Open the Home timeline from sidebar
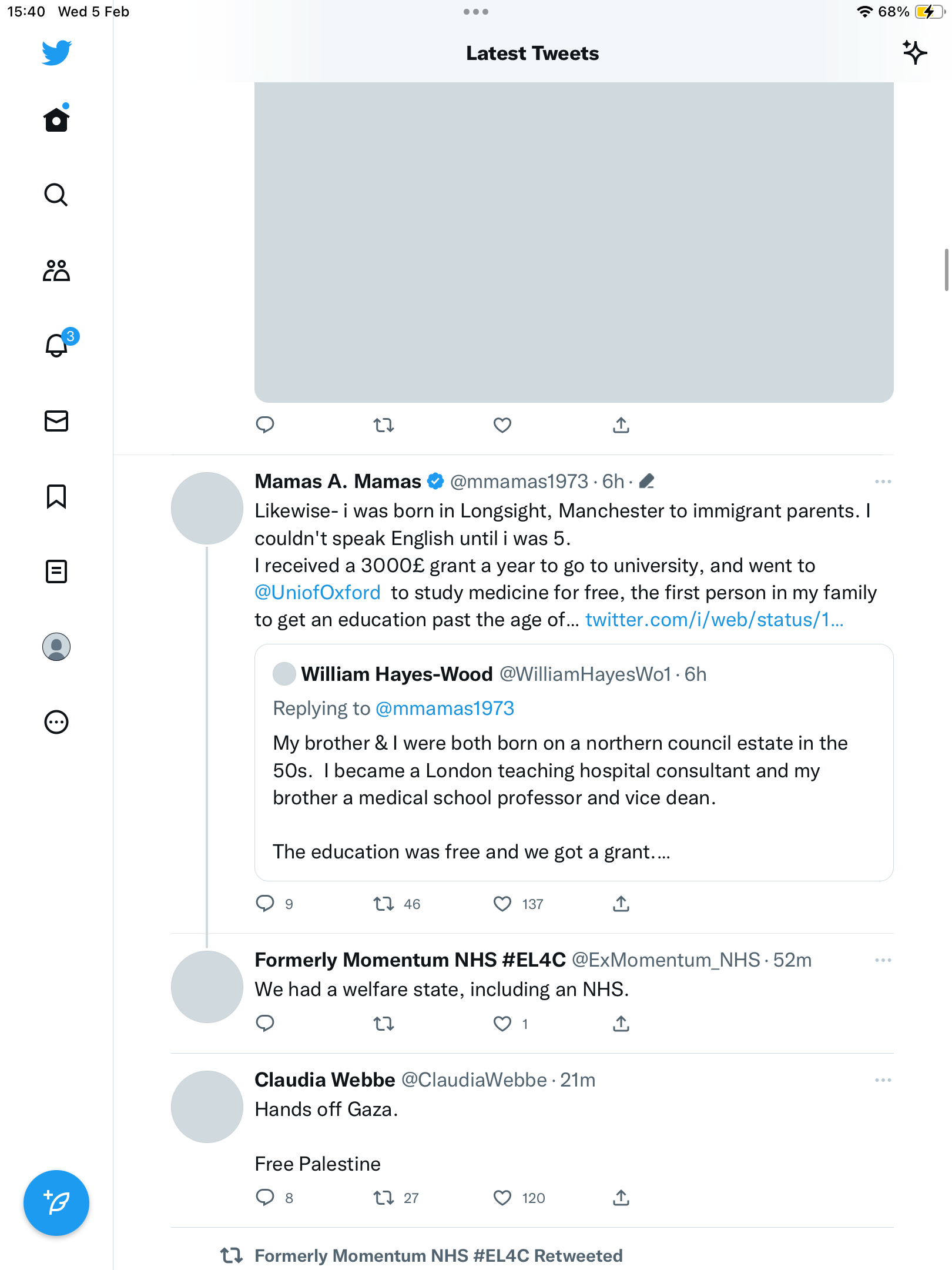Image resolution: width=952 pixels, height=1270 pixels. (x=56, y=119)
